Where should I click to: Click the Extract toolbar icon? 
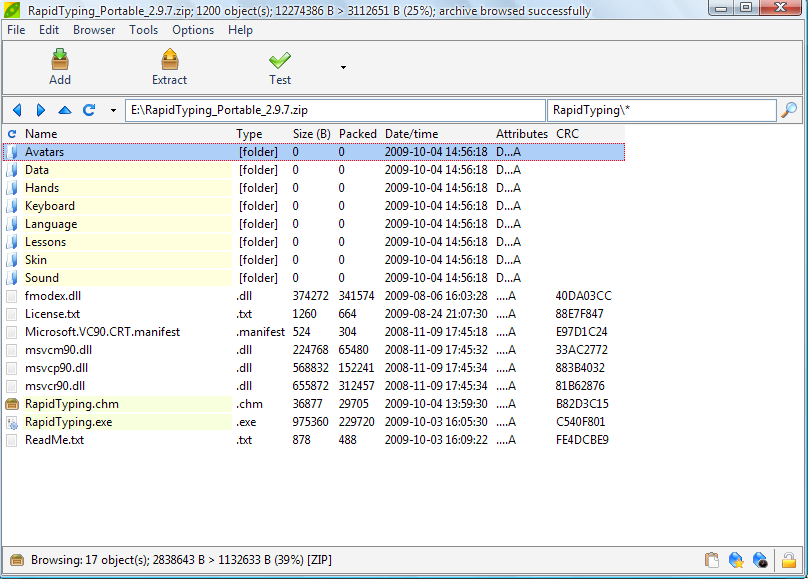click(170, 59)
